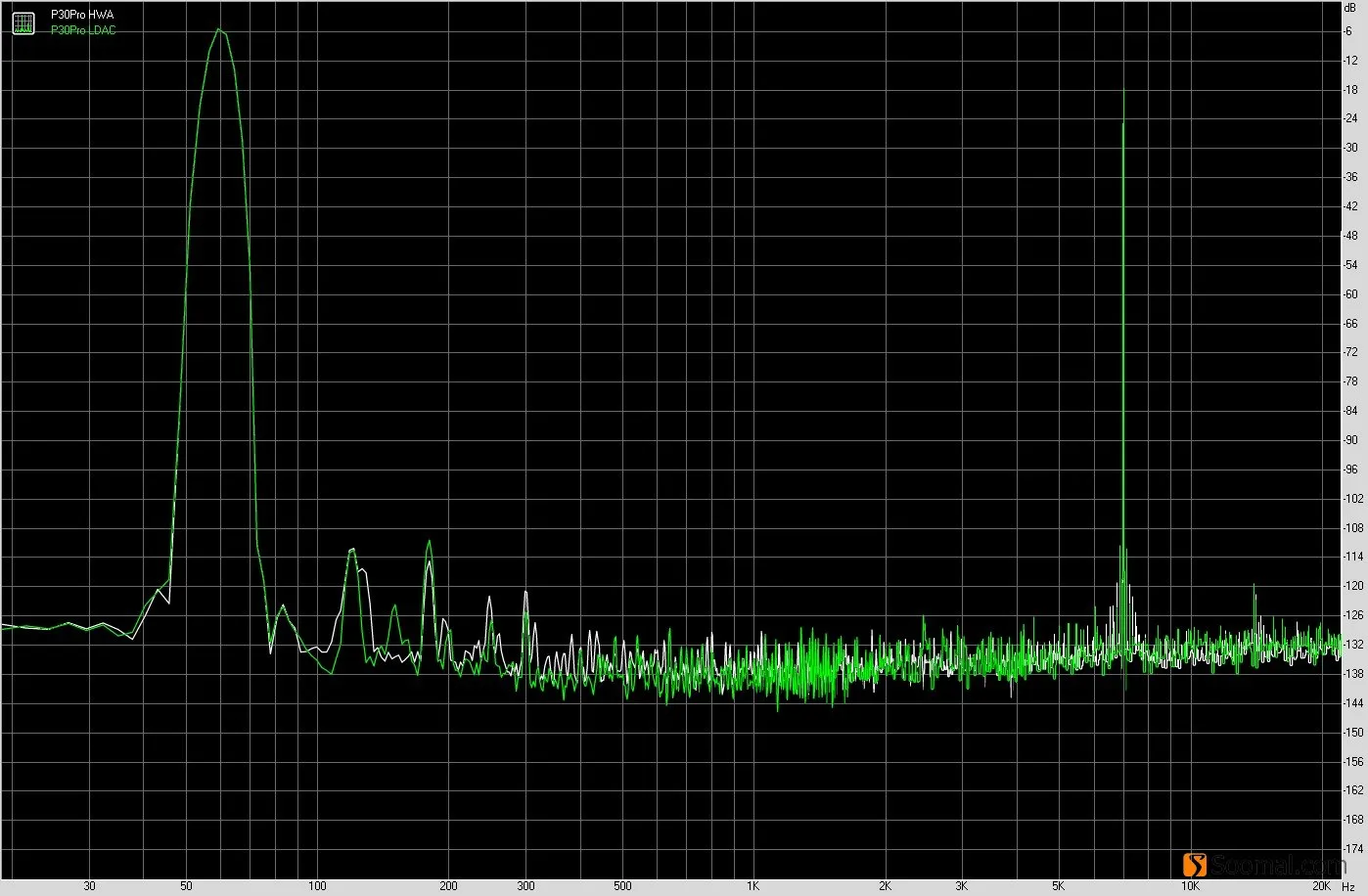Click the -24 dB axis label
Image resolution: width=1368 pixels, height=896 pixels.
tap(1351, 118)
